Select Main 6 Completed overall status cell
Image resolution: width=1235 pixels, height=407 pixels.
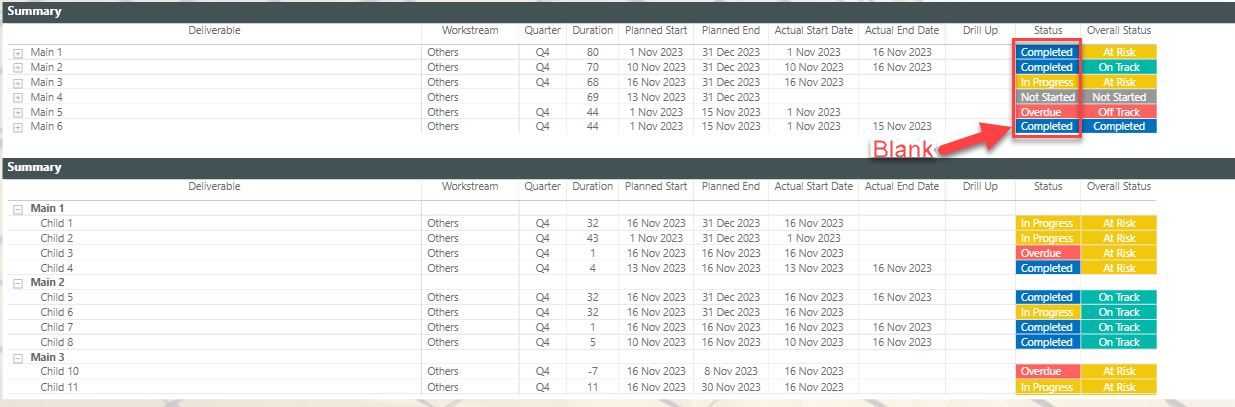1119,127
